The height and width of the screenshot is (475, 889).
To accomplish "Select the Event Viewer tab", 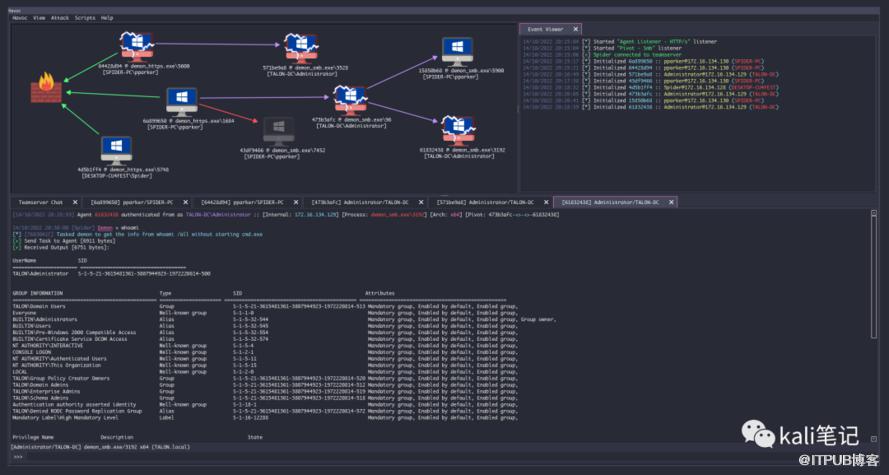I will [541, 29].
